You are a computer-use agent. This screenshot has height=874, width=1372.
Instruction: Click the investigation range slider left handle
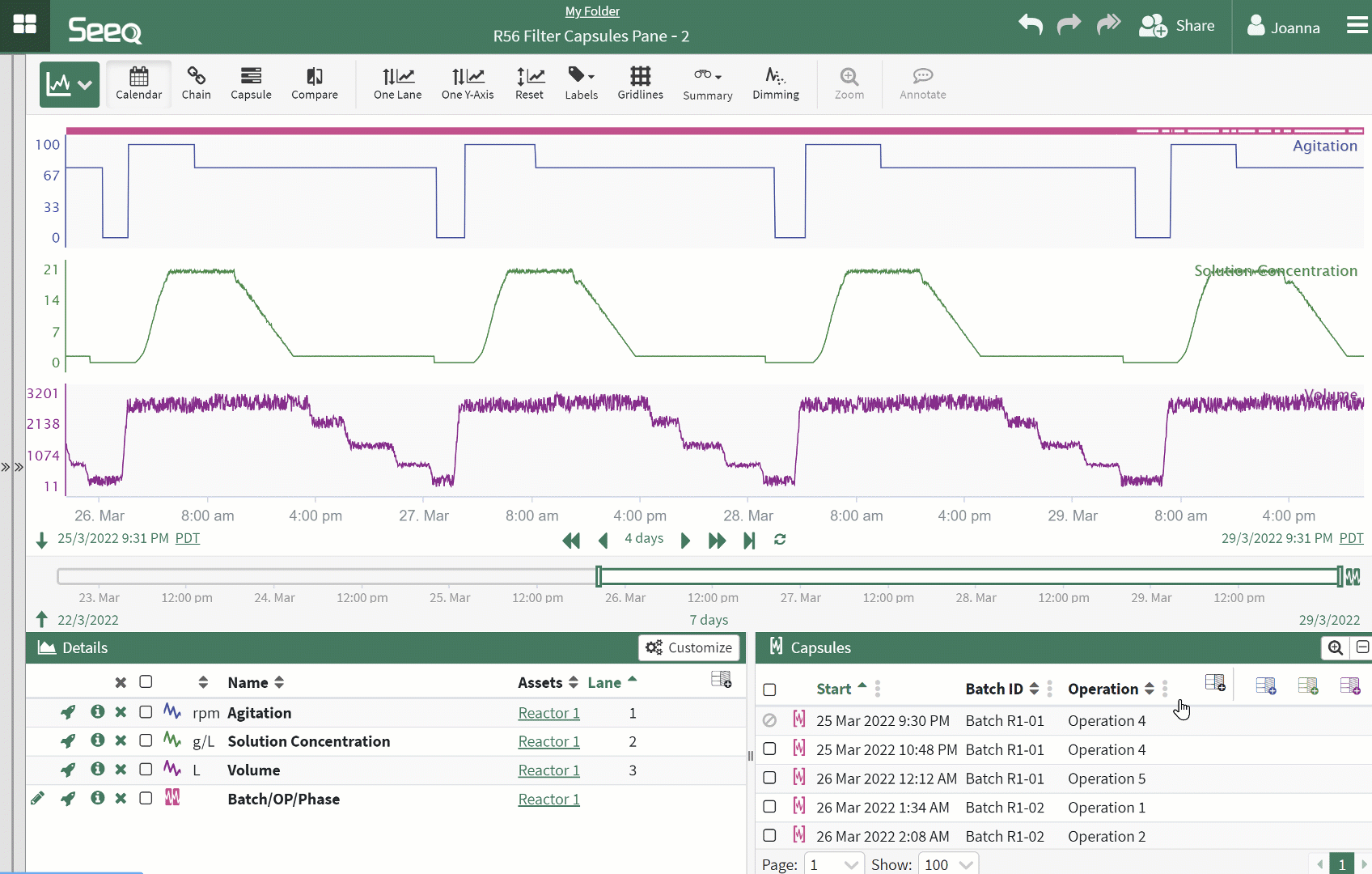click(599, 576)
